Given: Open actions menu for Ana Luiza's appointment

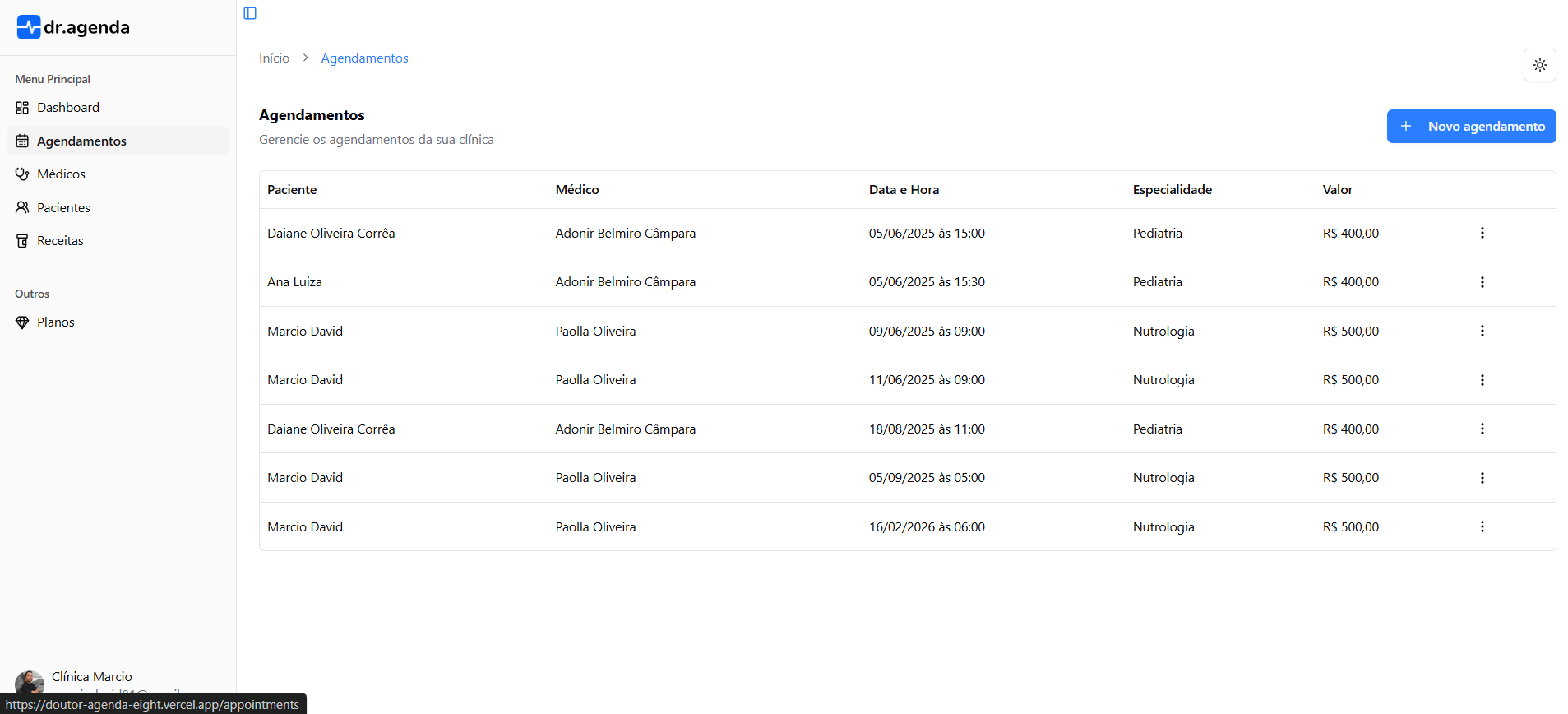Looking at the screenshot, I should point(1482,282).
